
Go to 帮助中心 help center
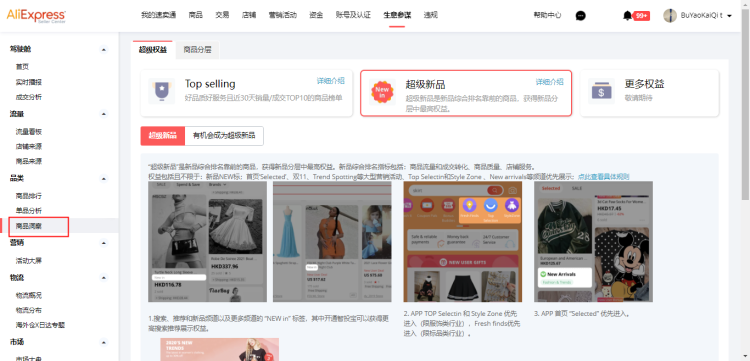[547, 15]
